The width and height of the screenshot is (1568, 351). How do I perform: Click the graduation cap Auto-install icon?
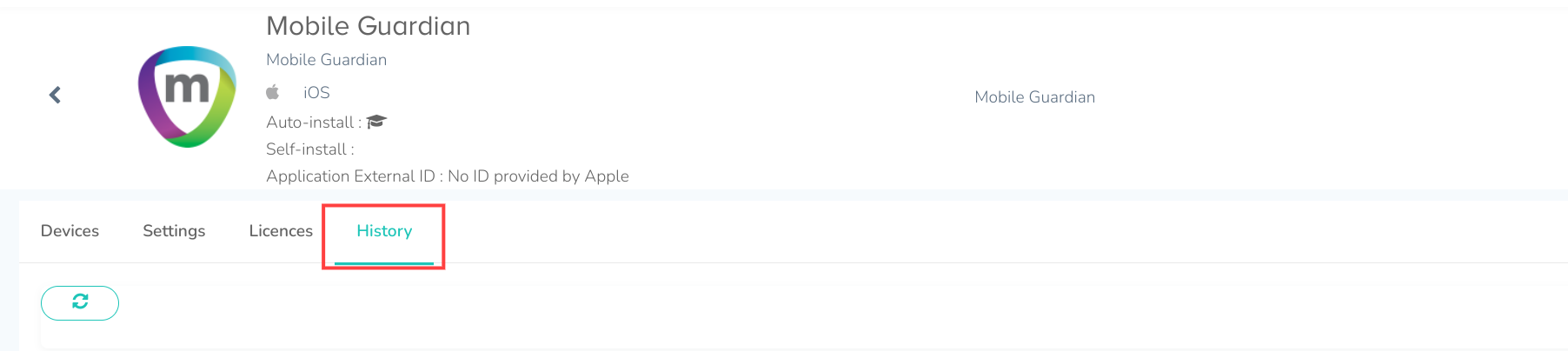(376, 122)
